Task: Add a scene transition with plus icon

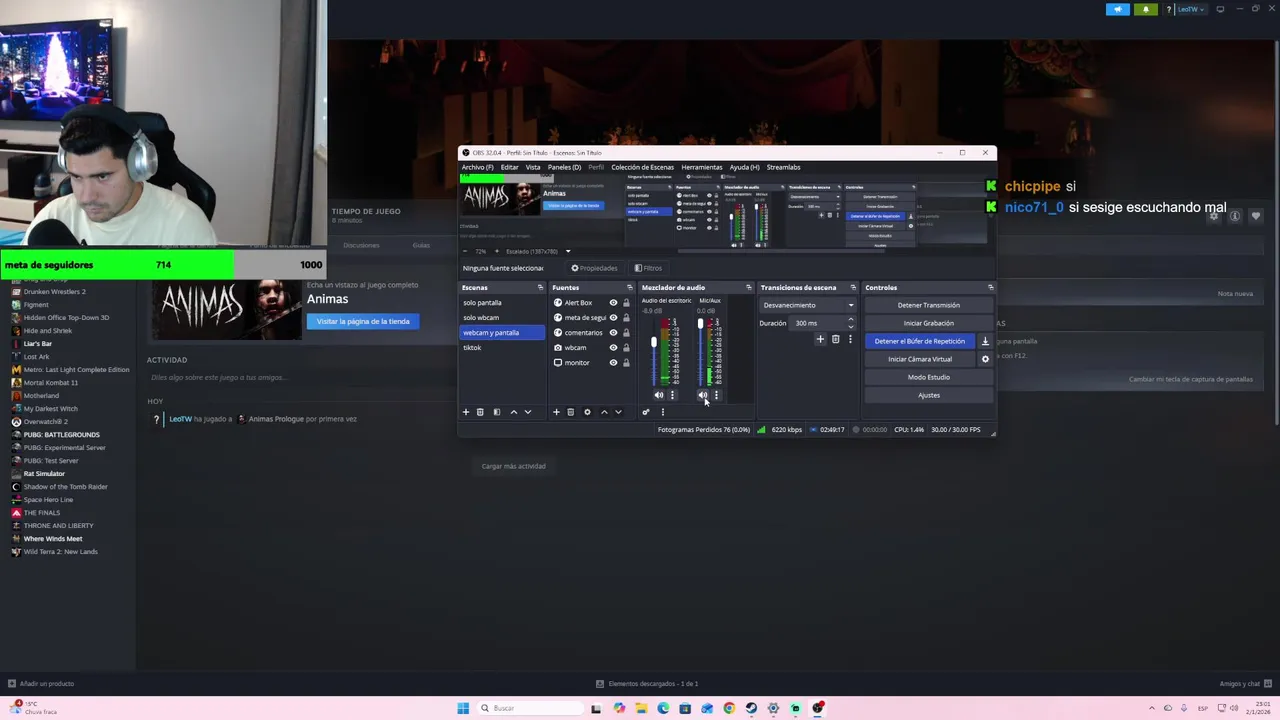Action: point(820,339)
